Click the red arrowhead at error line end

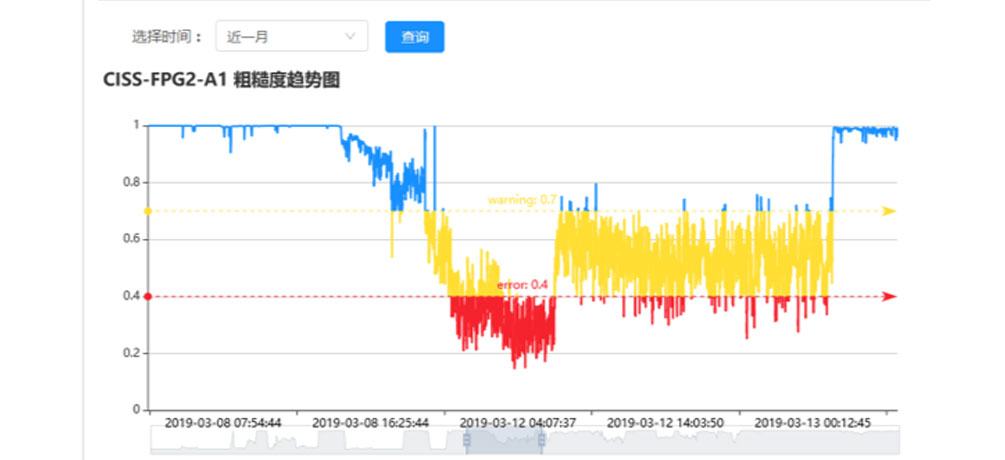click(x=890, y=296)
